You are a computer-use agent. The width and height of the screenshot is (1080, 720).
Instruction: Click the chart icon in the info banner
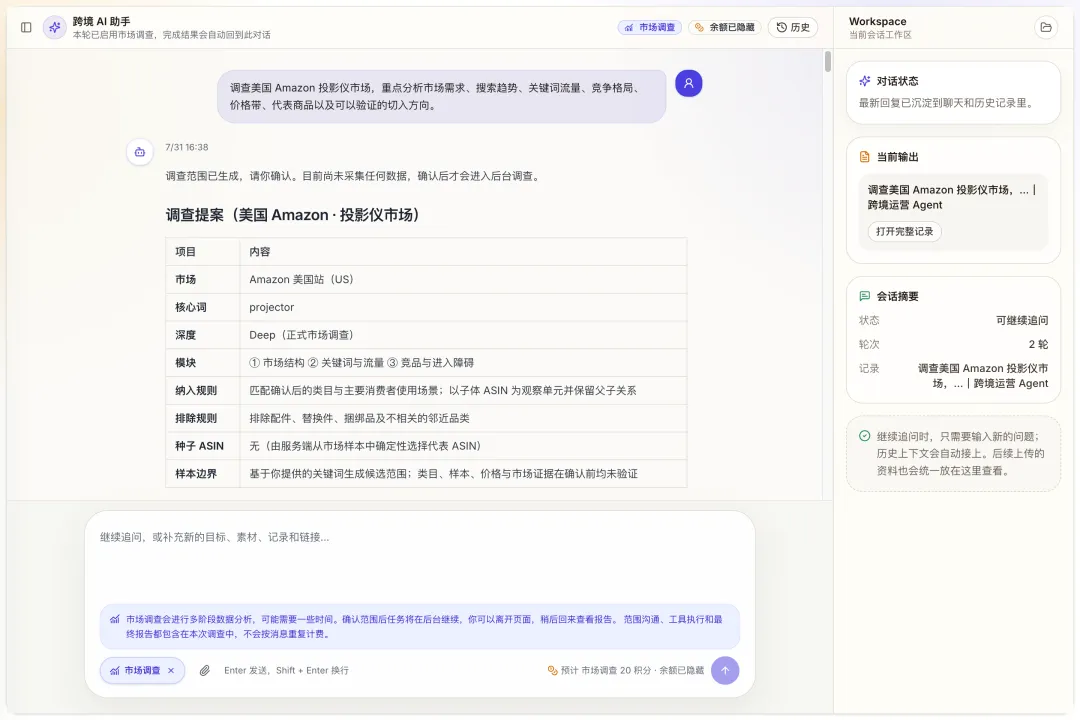click(x=115, y=619)
